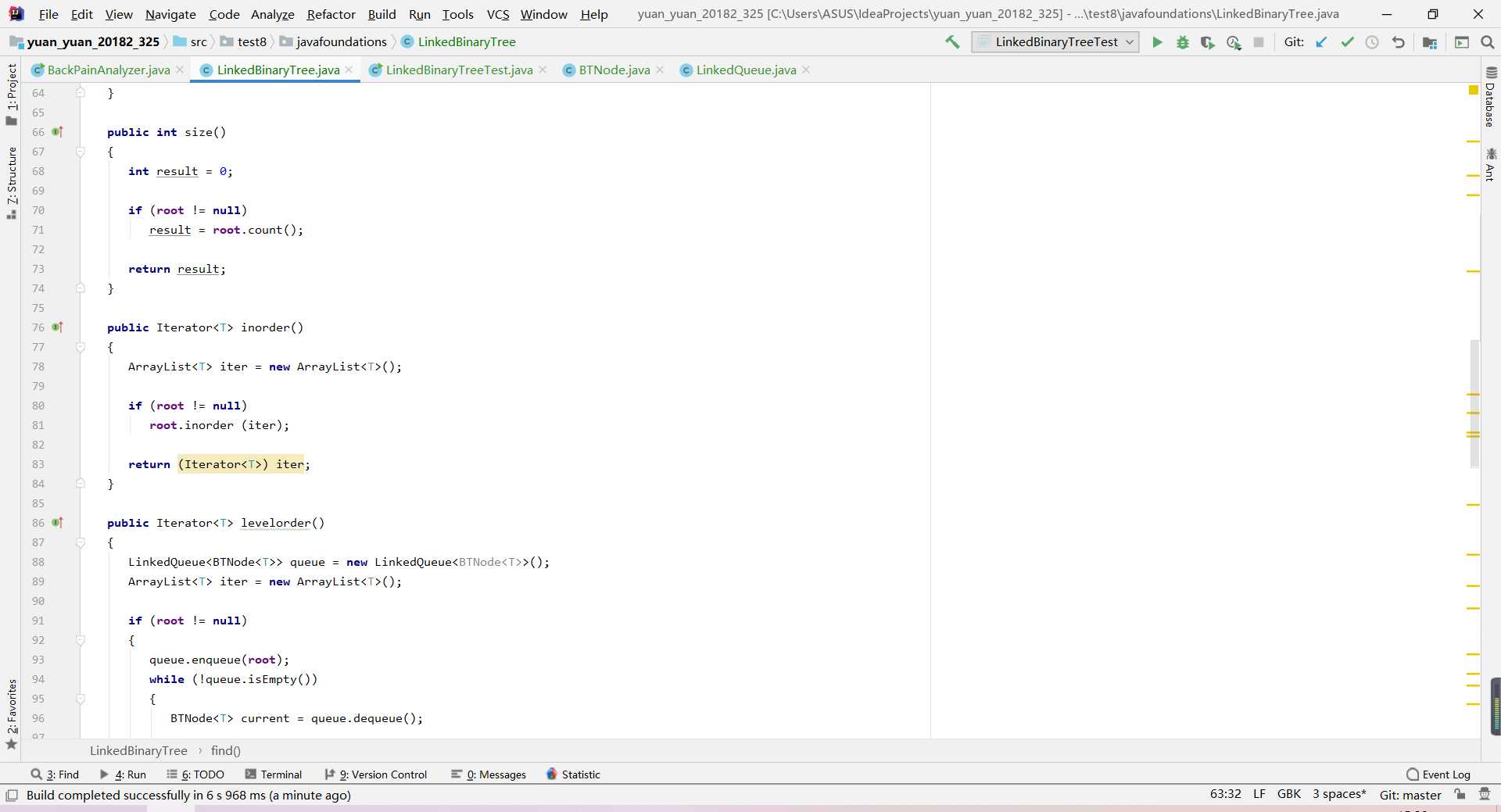Open the VCS menu
This screenshot has height=812, width=1501.
pyautogui.click(x=497, y=14)
